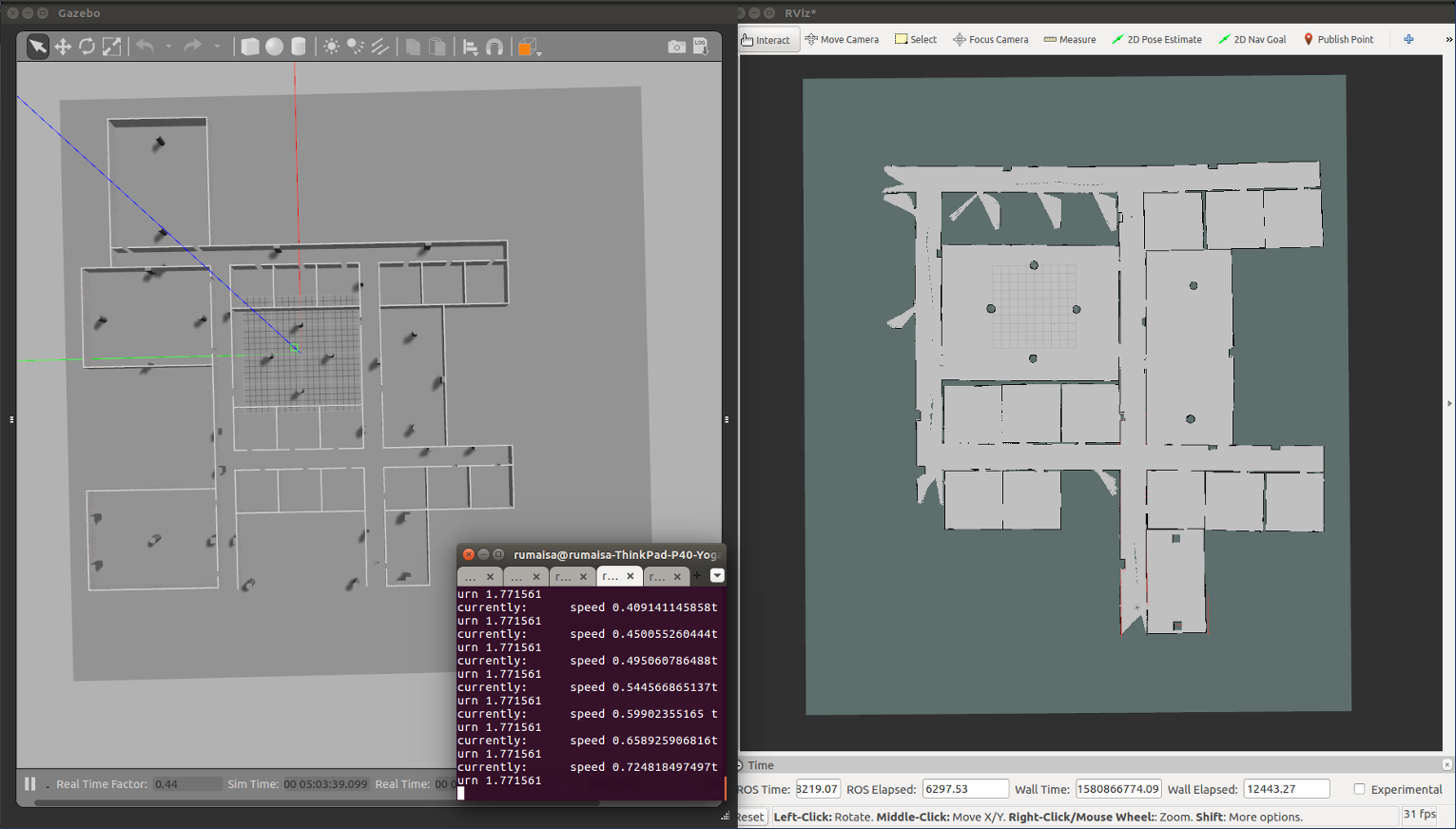The height and width of the screenshot is (829, 1456).
Task: Activate 2D Pose Estimate in RViz
Action: tap(1156, 40)
